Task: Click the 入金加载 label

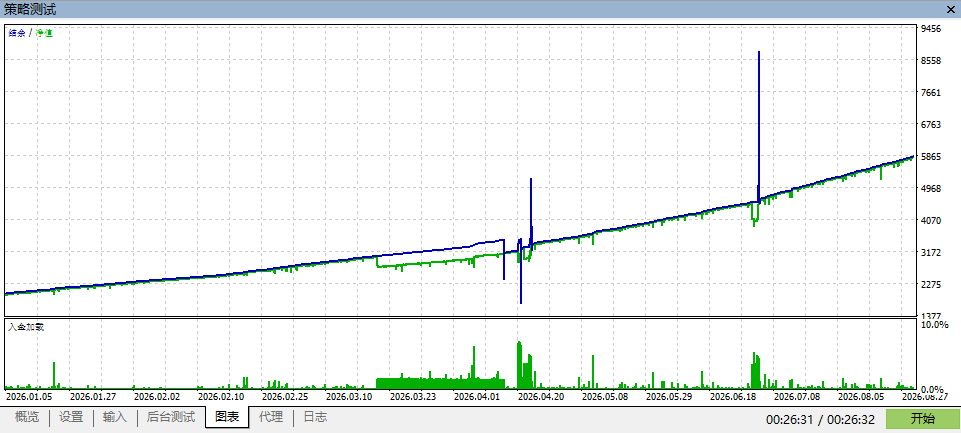Action: (25, 327)
